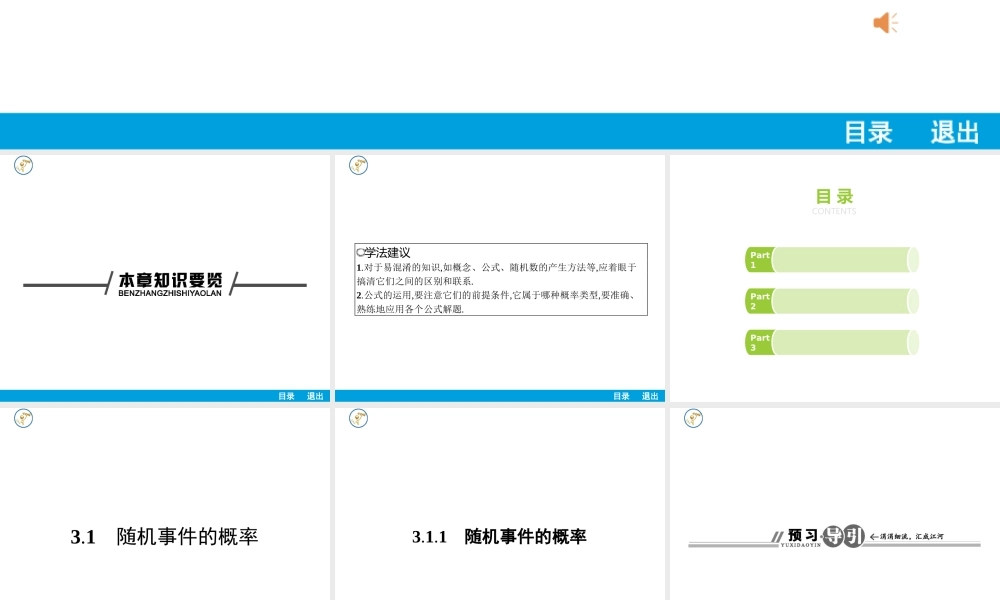Click the green 目录 heading on the contents slide
This screenshot has width=1000, height=600.
click(x=834, y=196)
